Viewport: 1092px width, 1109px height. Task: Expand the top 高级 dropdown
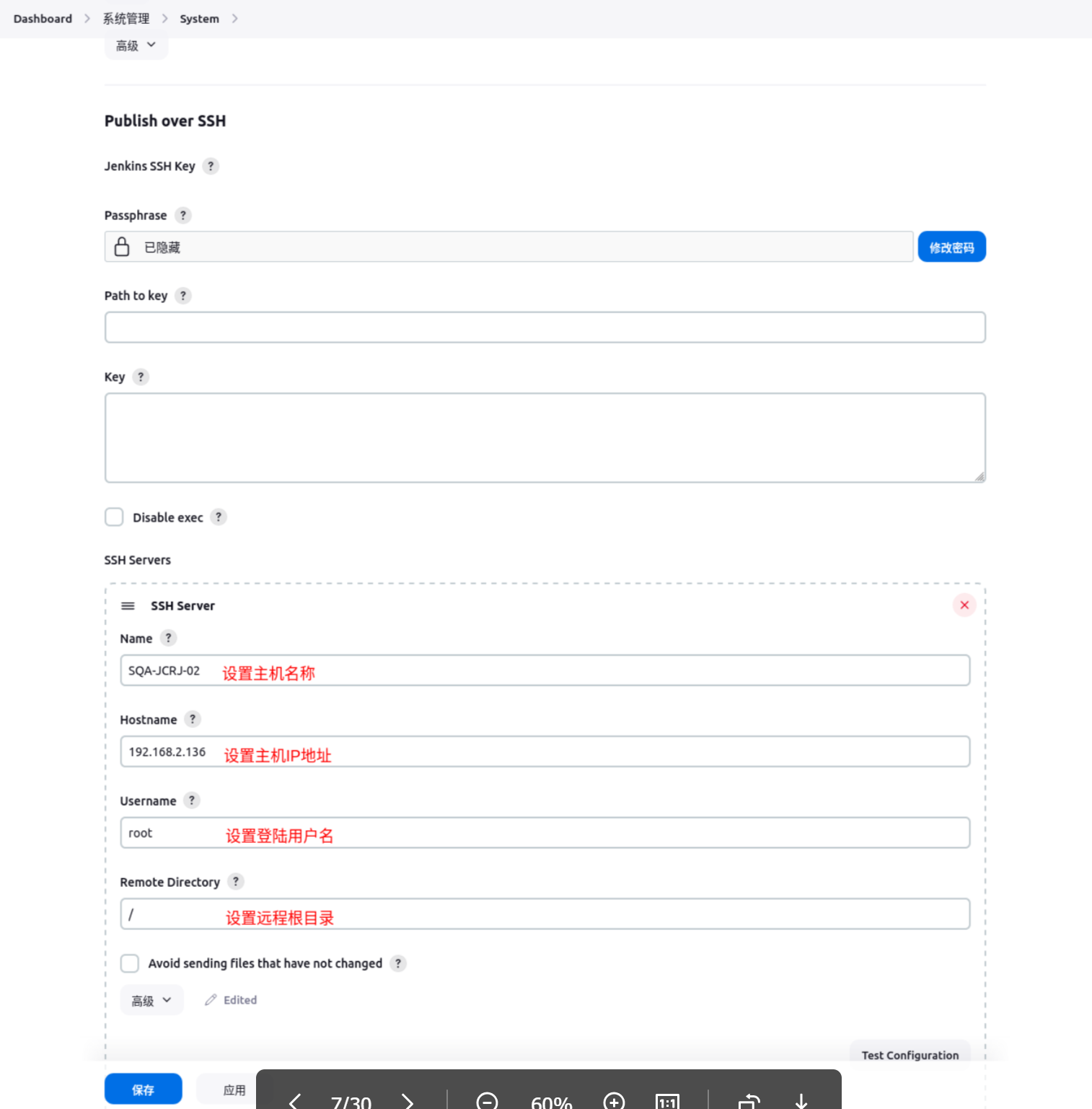click(x=136, y=46)
